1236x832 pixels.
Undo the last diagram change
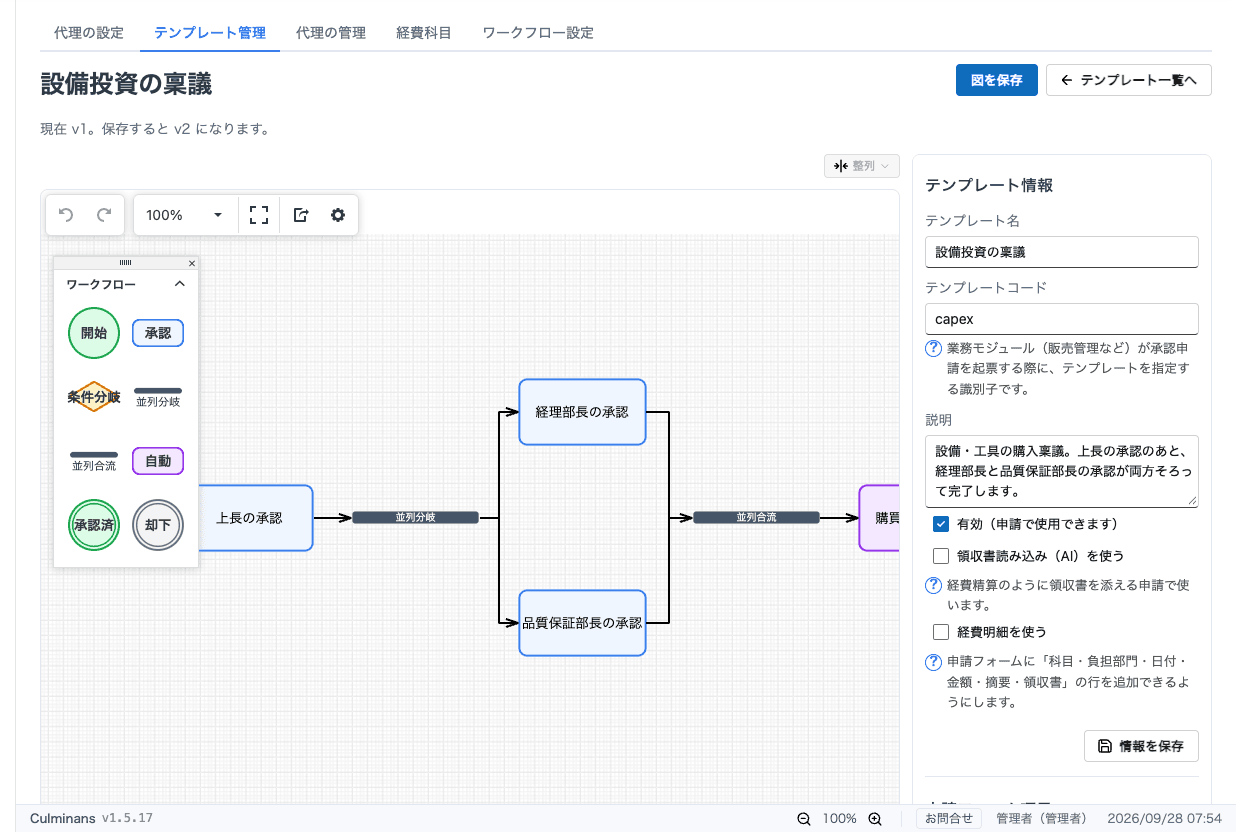[67, 215]
